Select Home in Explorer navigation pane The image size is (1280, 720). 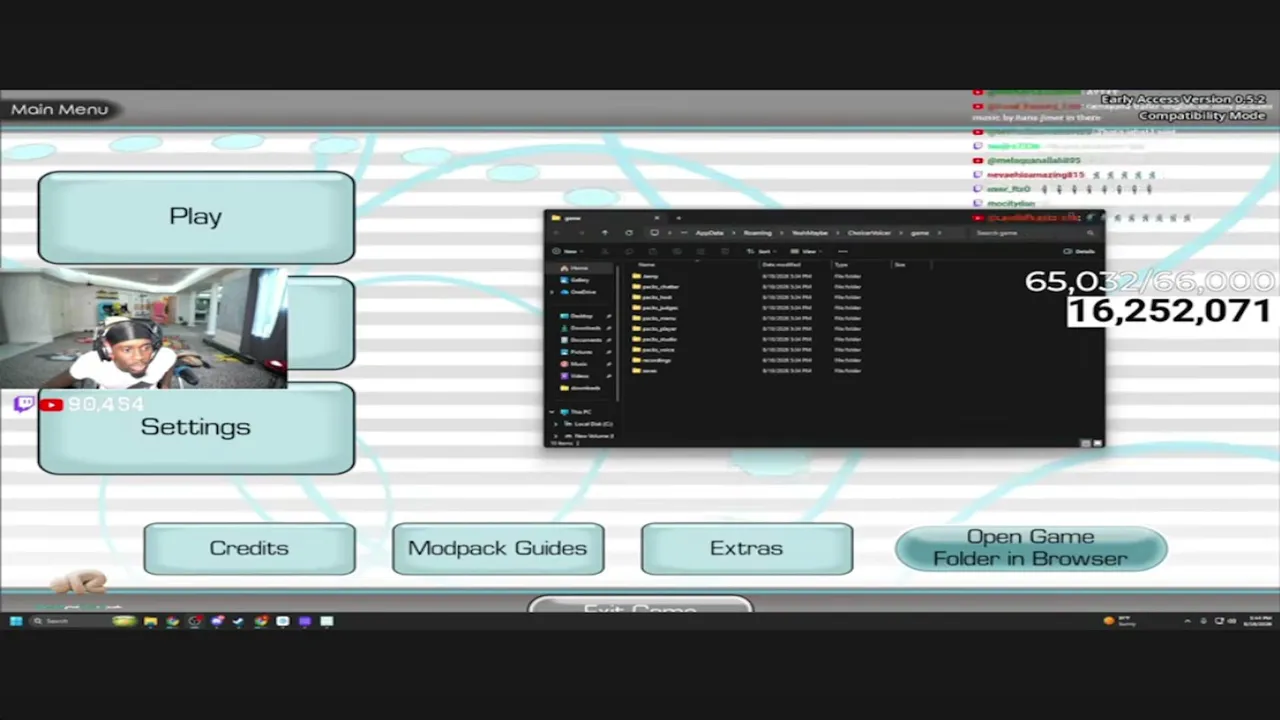578,269
